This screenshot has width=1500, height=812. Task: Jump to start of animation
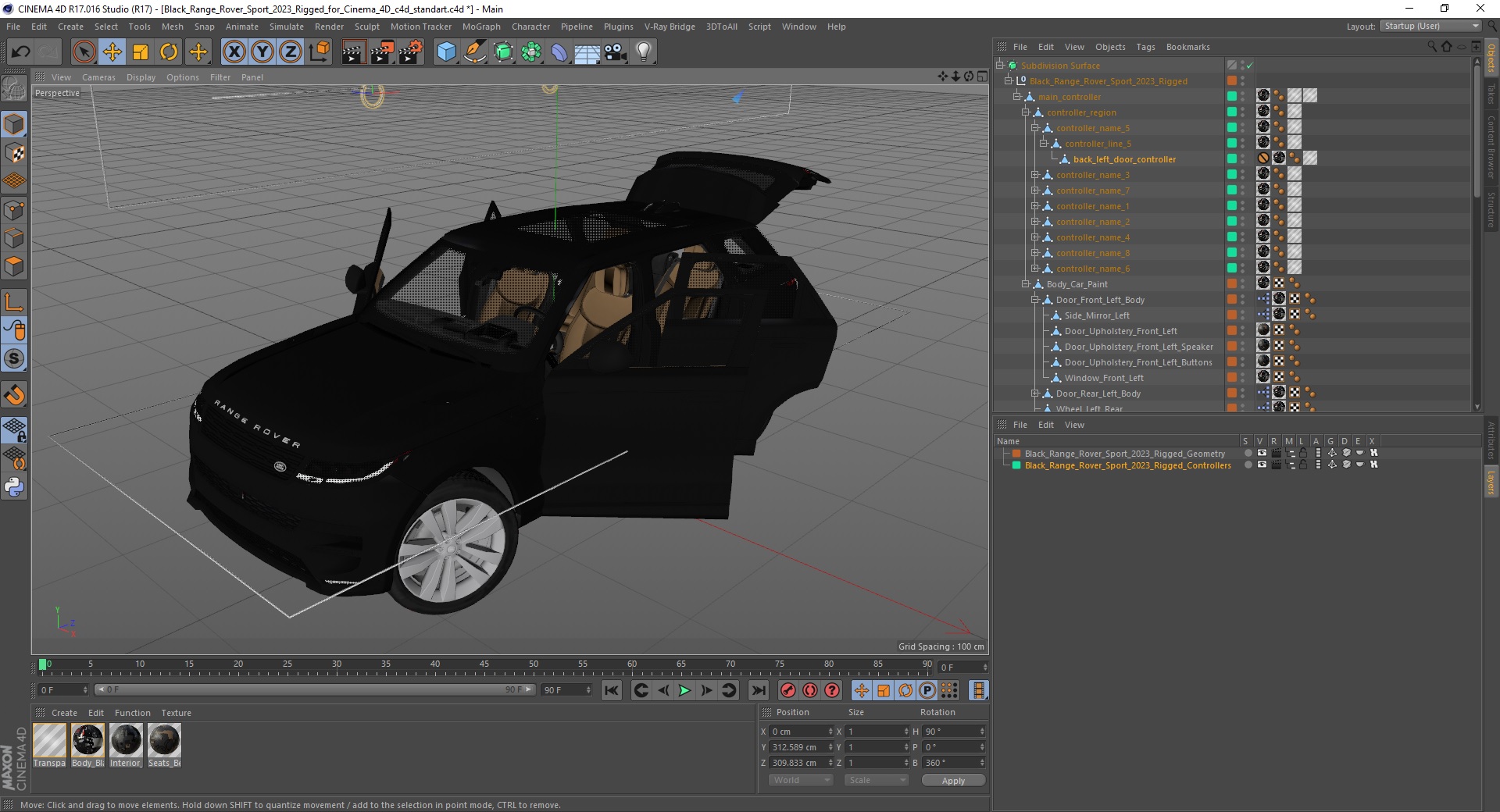(x=612, y=690)
